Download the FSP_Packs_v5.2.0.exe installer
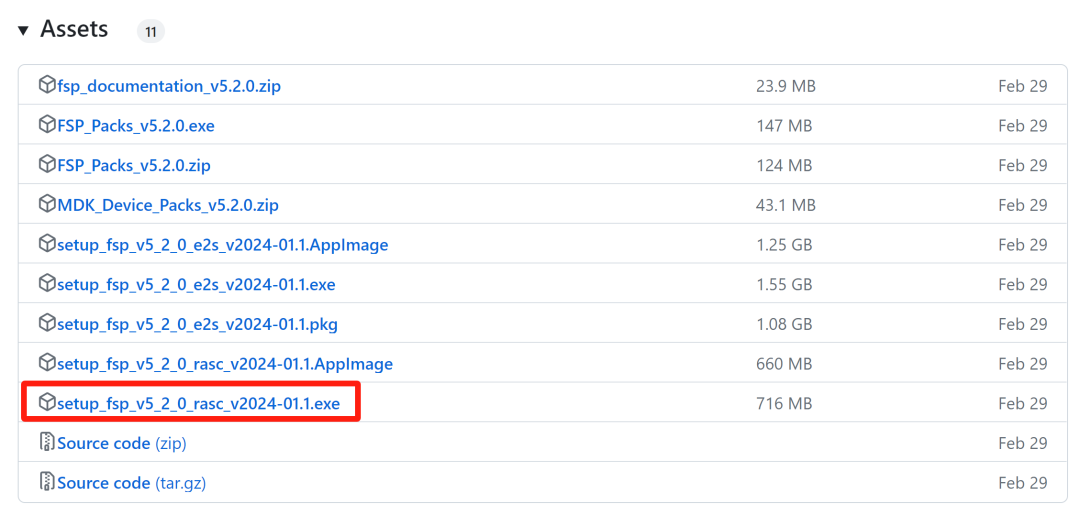1080x515 pixels. (x=136, y=126)
